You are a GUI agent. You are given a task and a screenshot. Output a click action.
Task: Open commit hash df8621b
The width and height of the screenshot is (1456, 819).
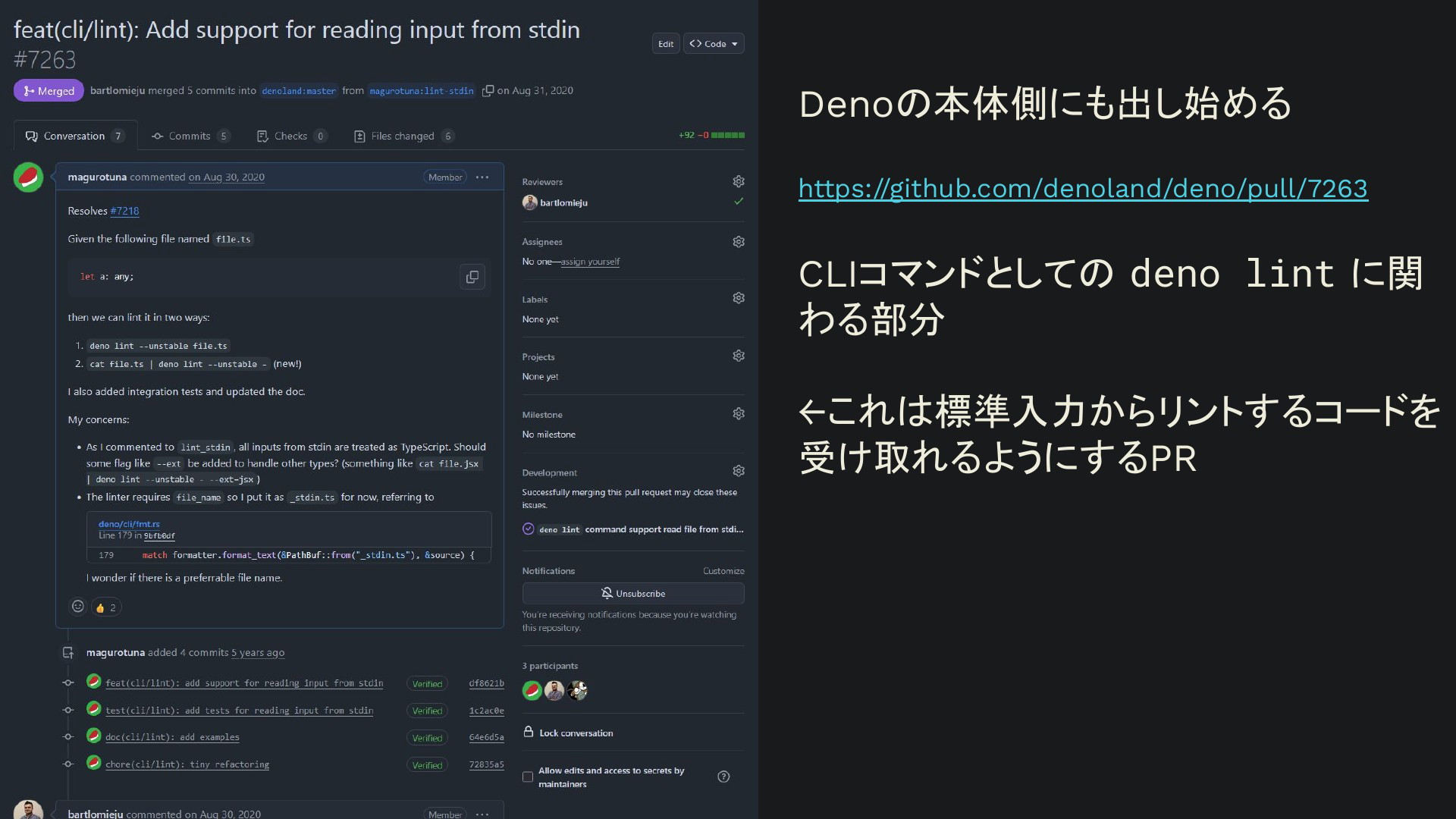pos(486,684)
